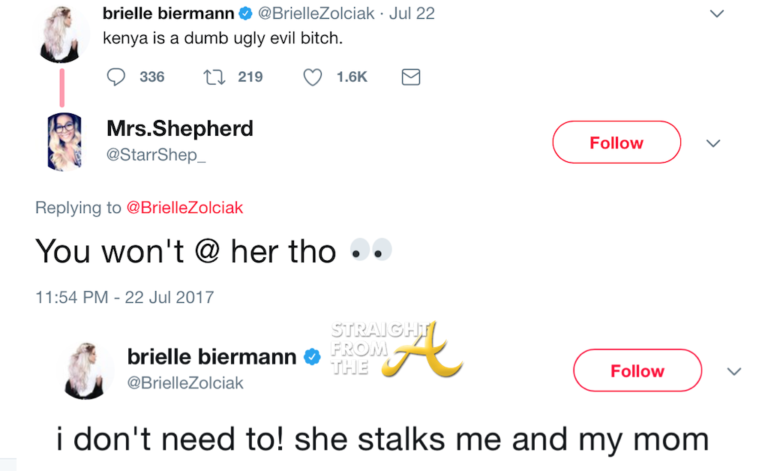The height and width of the screenshot is (471, 768).
Task: Open chevron menu next to Mrs.Shepherd Follow
Action: 713,143
